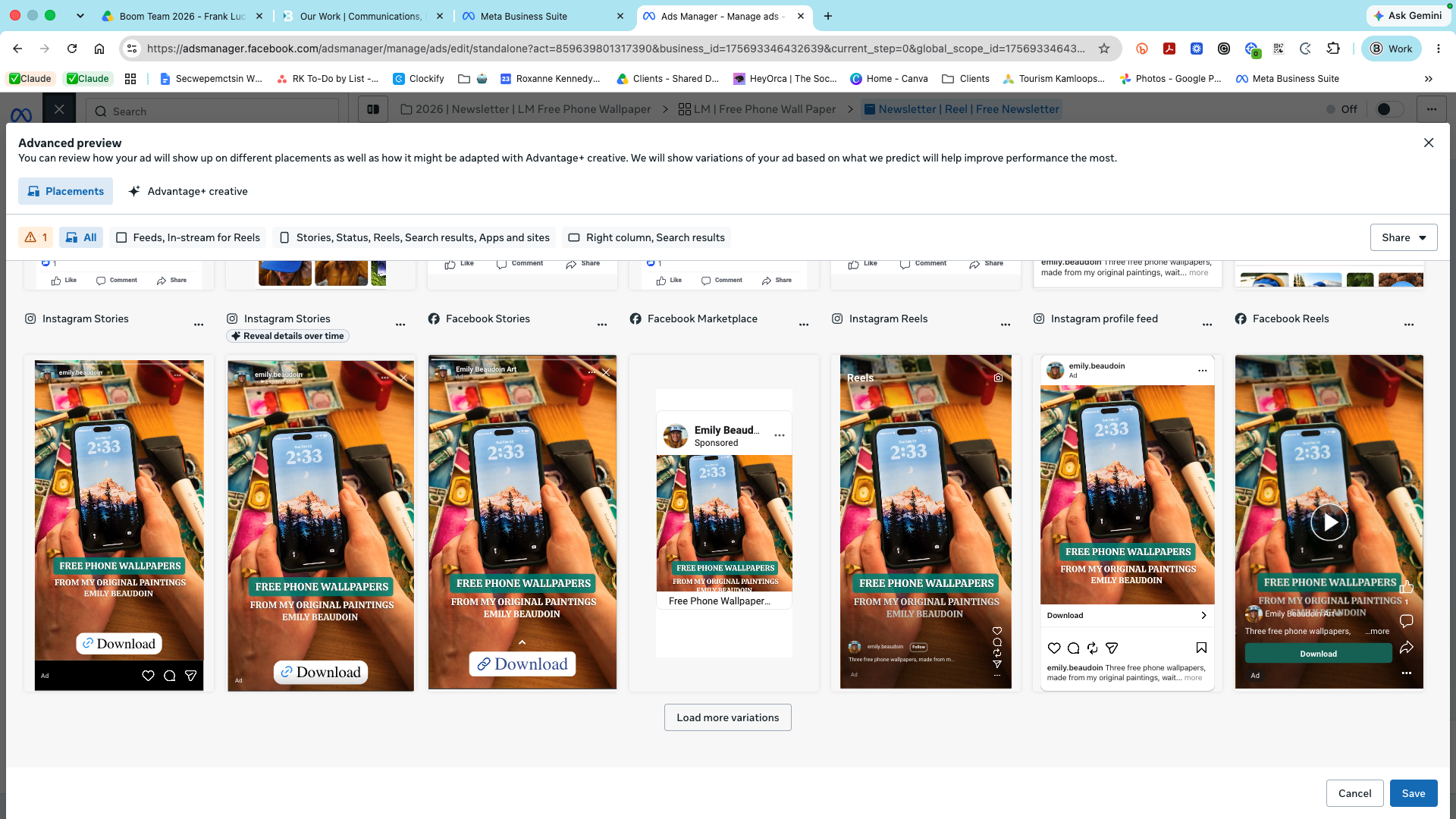The image size is (1456, 819).
Task: Click Load more variations
Action: 728,717
